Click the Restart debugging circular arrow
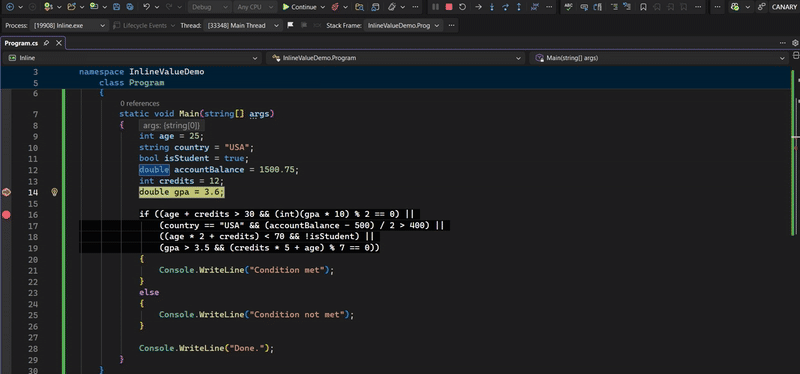 click(462, 7)
